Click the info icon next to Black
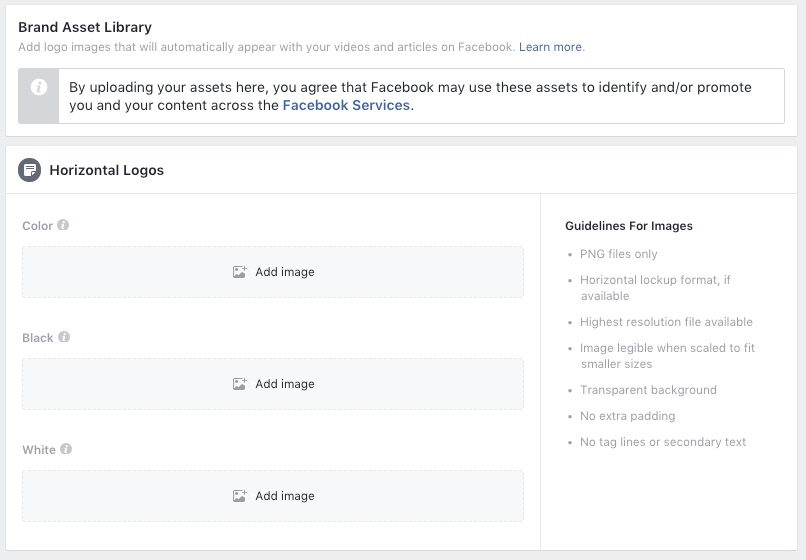The image size is (806, 560). (x=64, y=337)
